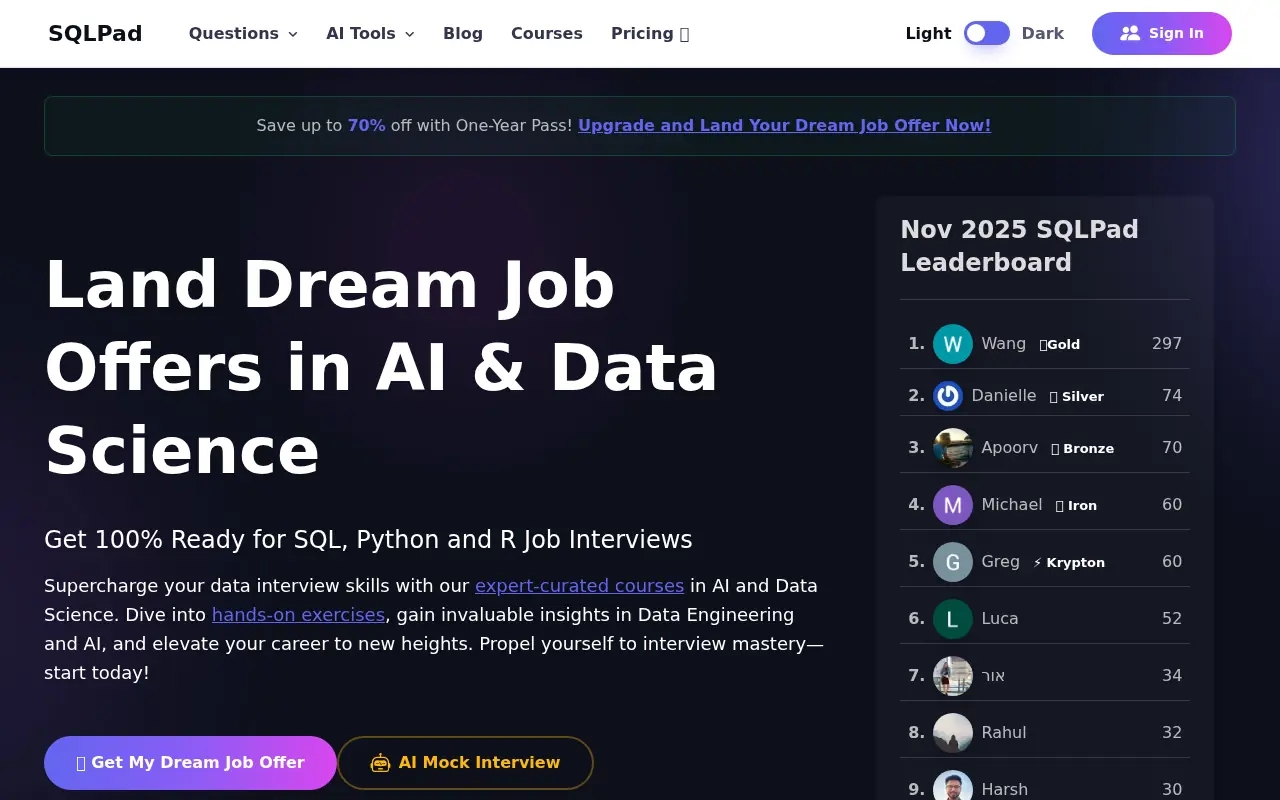Follow the expert-curated courses link

coord(579,585)
